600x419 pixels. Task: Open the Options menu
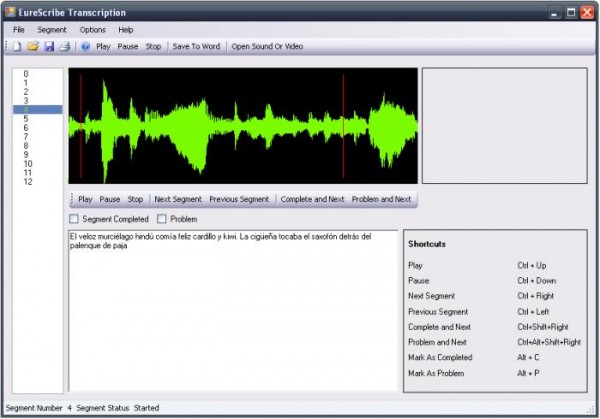click(x=92, y=30)
